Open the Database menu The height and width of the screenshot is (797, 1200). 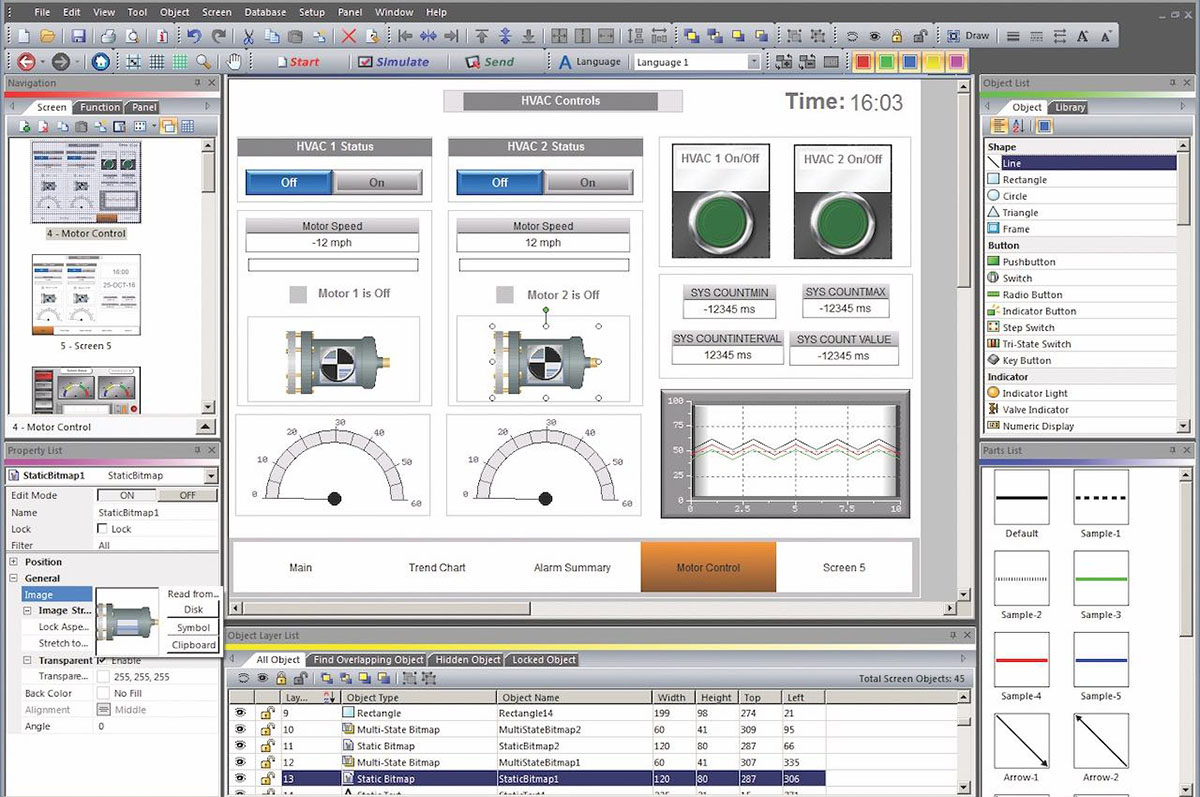(264, 12)
